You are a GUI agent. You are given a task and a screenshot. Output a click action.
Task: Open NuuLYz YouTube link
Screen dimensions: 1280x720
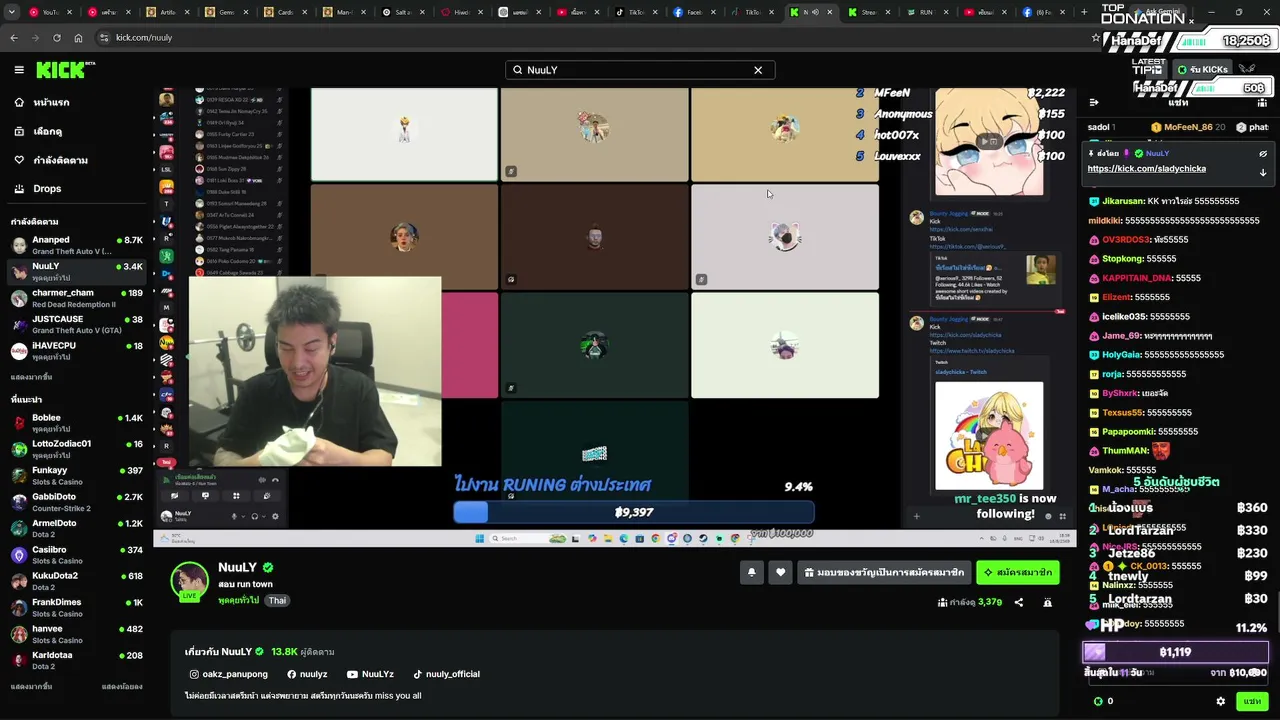tap(370, 674)
